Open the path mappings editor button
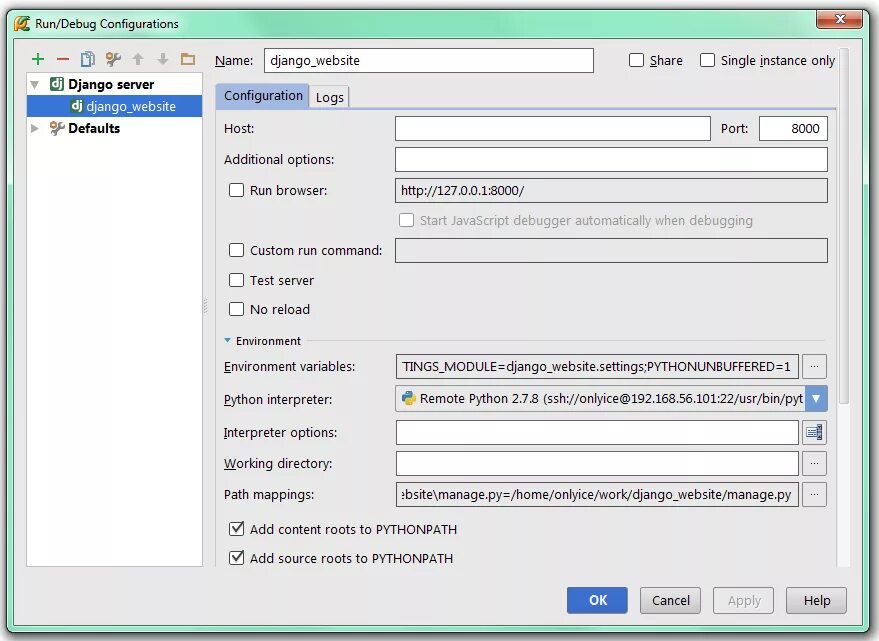Viewport: 879px width, 641px height. (x=814, y=495)
